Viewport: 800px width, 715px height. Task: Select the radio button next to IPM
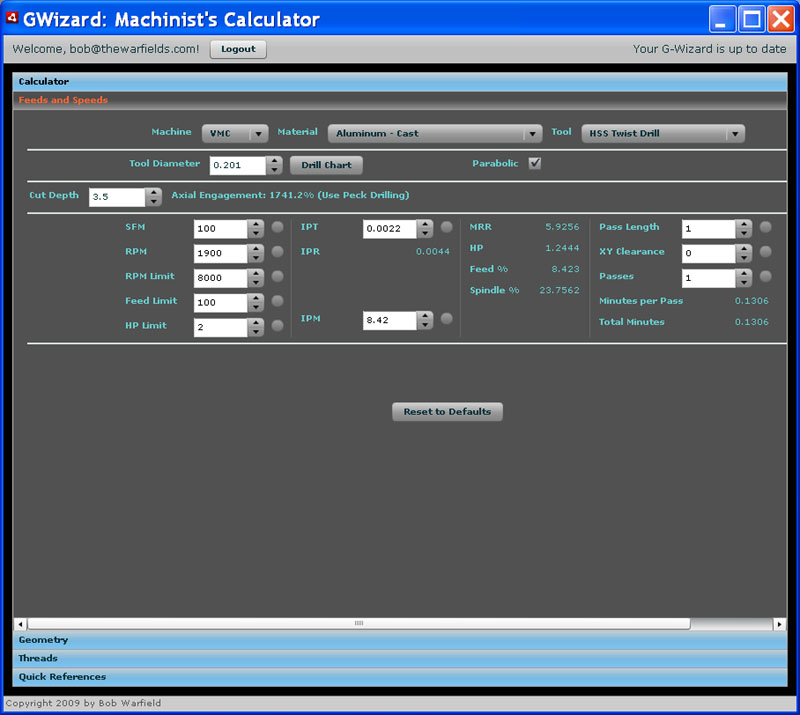(446, 318)
